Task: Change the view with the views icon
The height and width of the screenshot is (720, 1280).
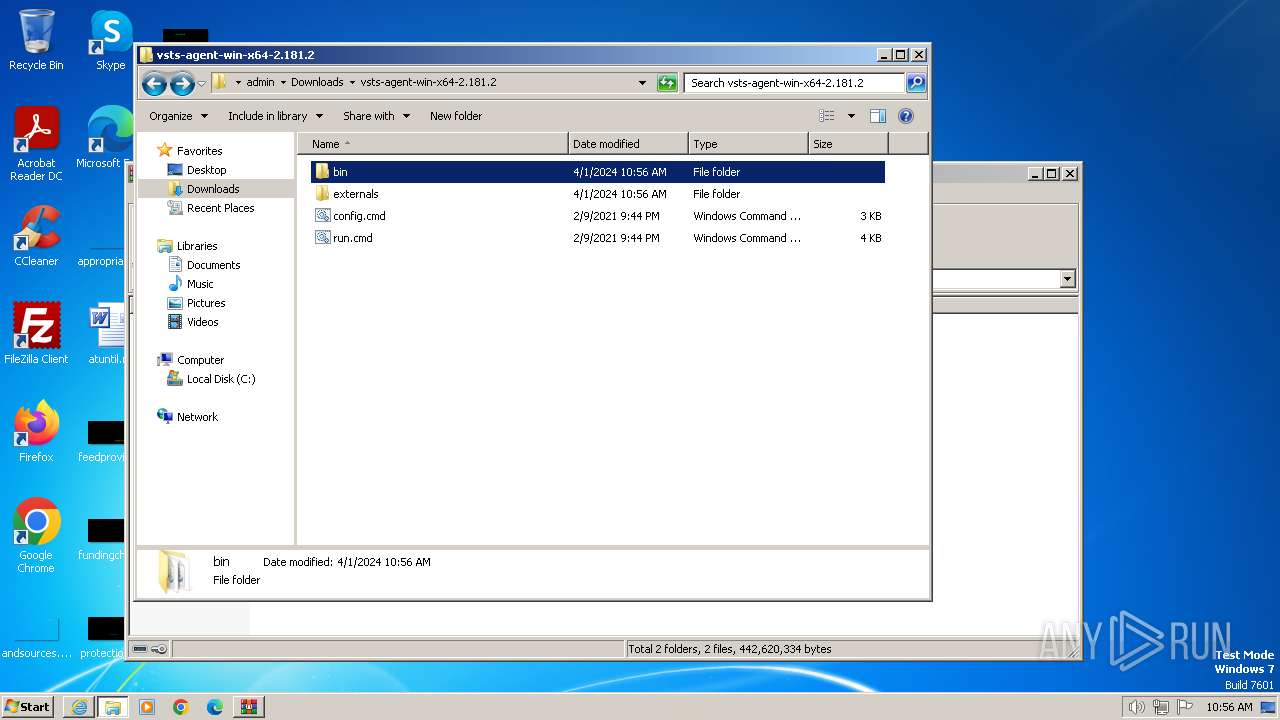Action: [x=827, y=116]
